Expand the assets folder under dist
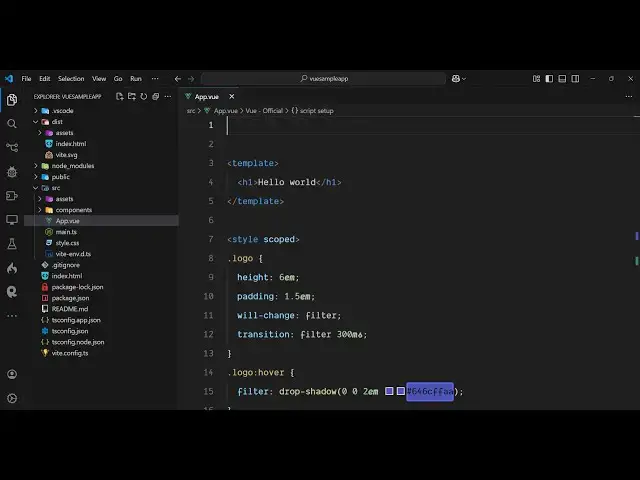 40,133
